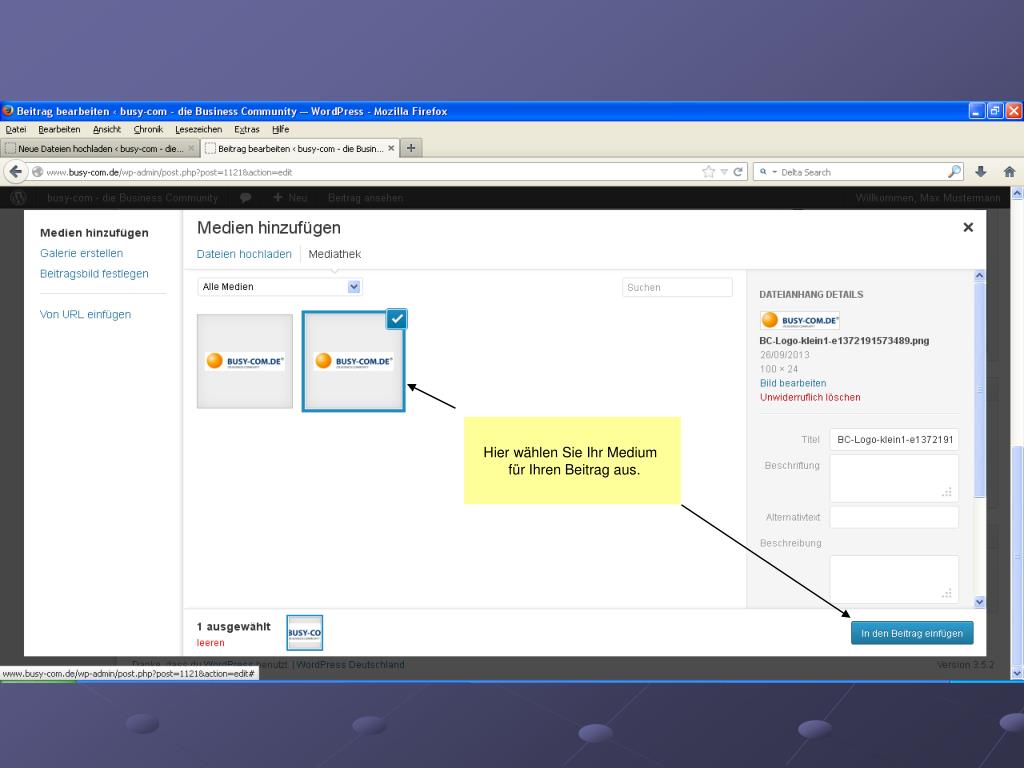Click the Alternativtext input field

[x=894, y=517]
